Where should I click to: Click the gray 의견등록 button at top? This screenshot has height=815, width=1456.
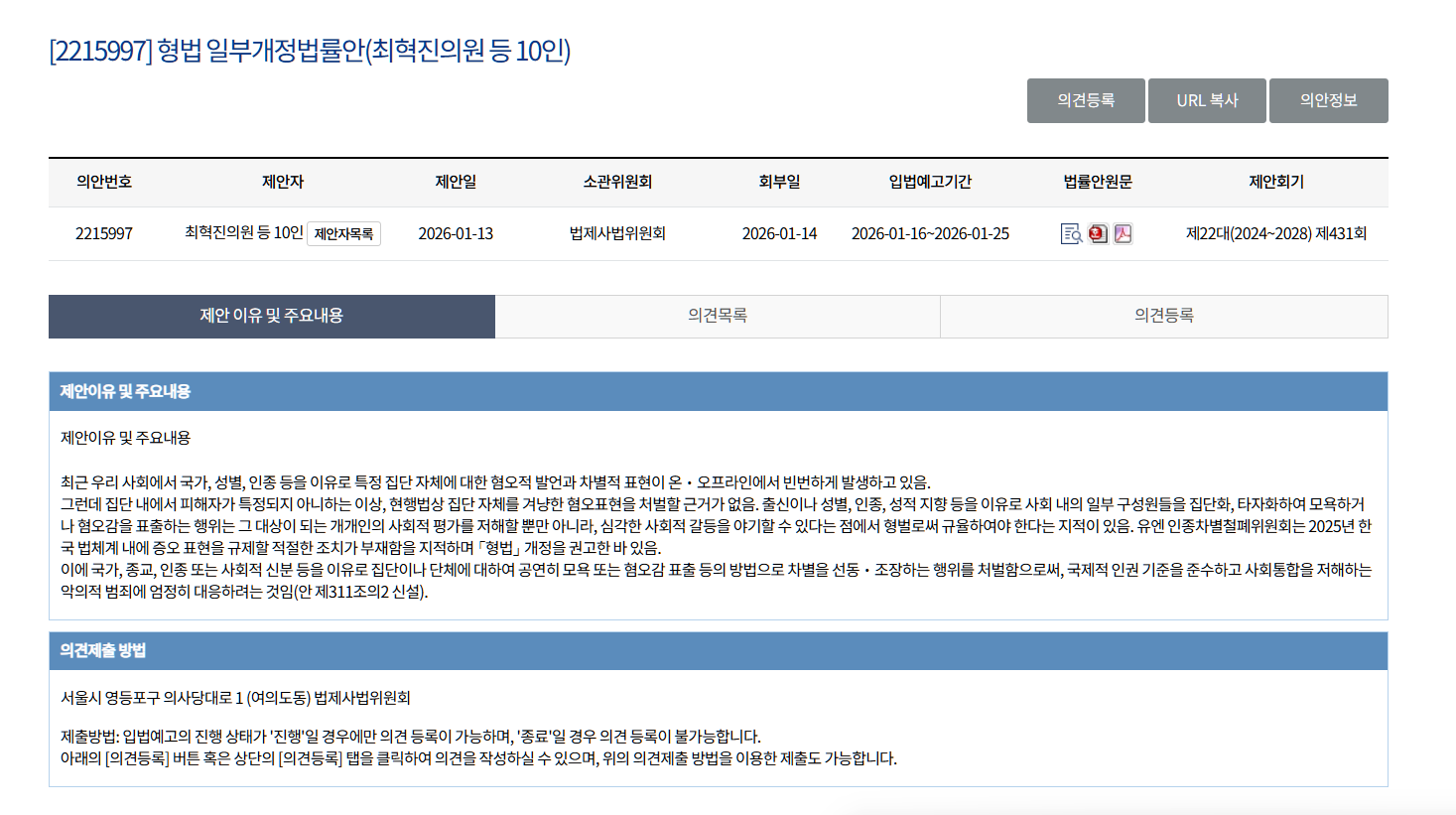(1085, 100)
